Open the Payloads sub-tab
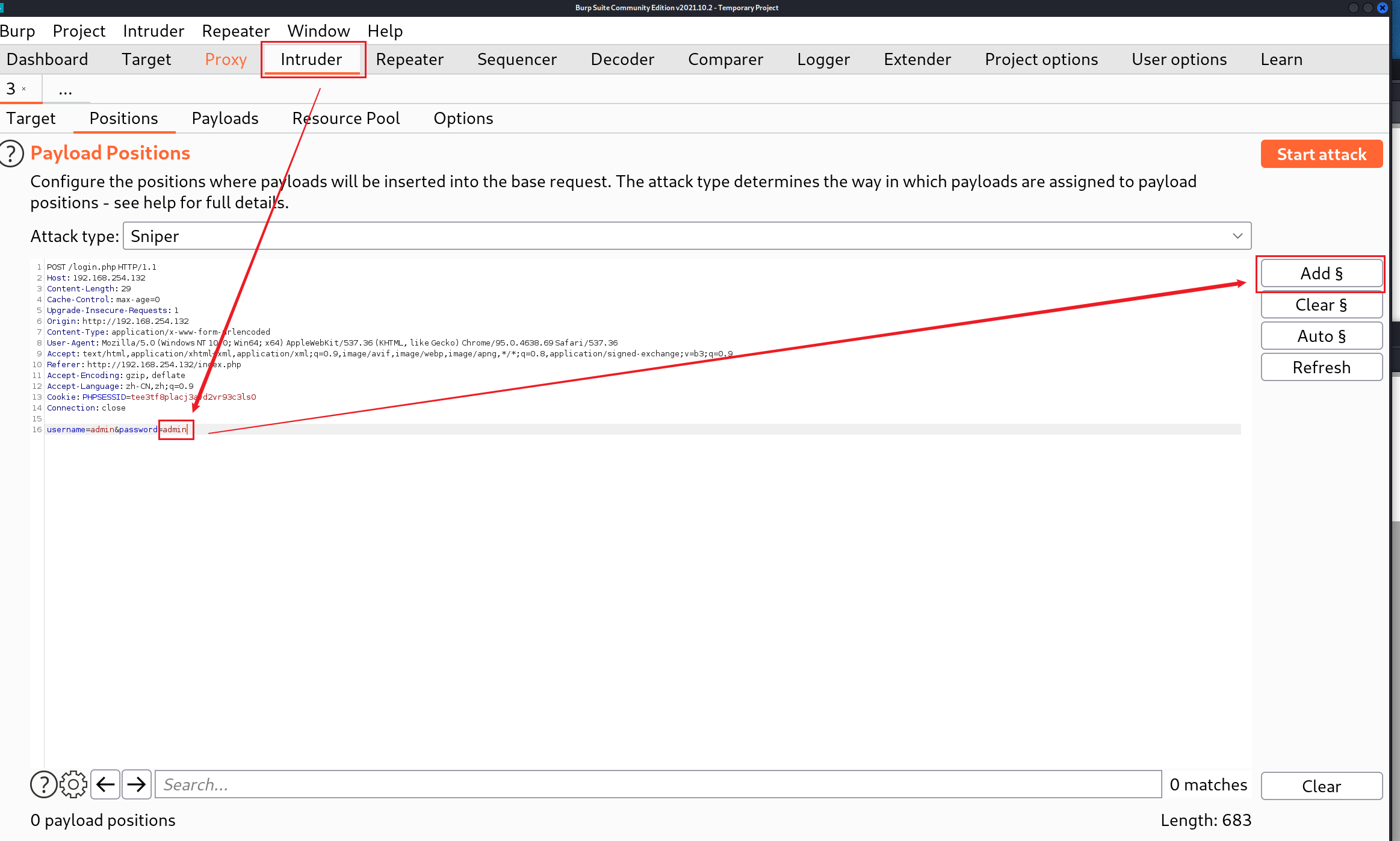 coord(225,118)
